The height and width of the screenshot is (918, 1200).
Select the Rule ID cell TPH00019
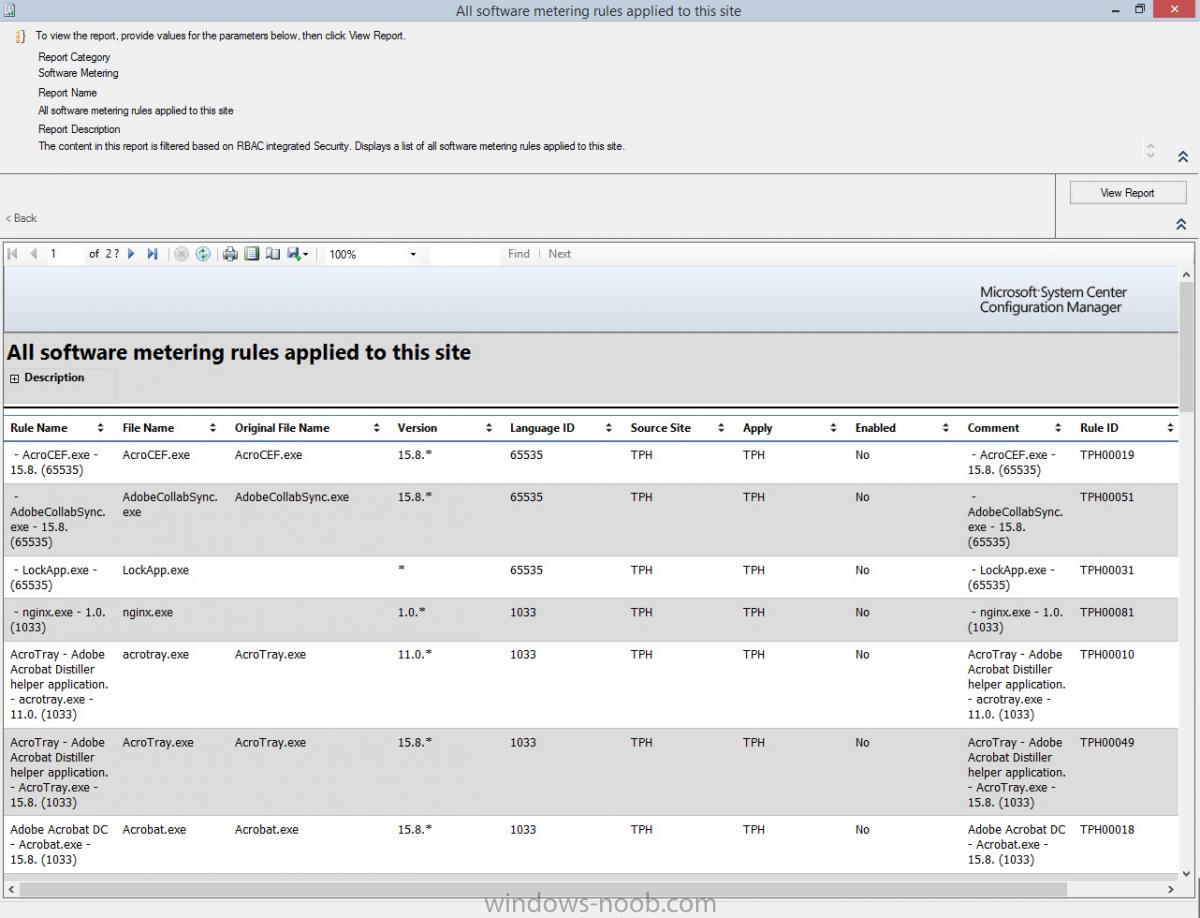(1107, 455)
